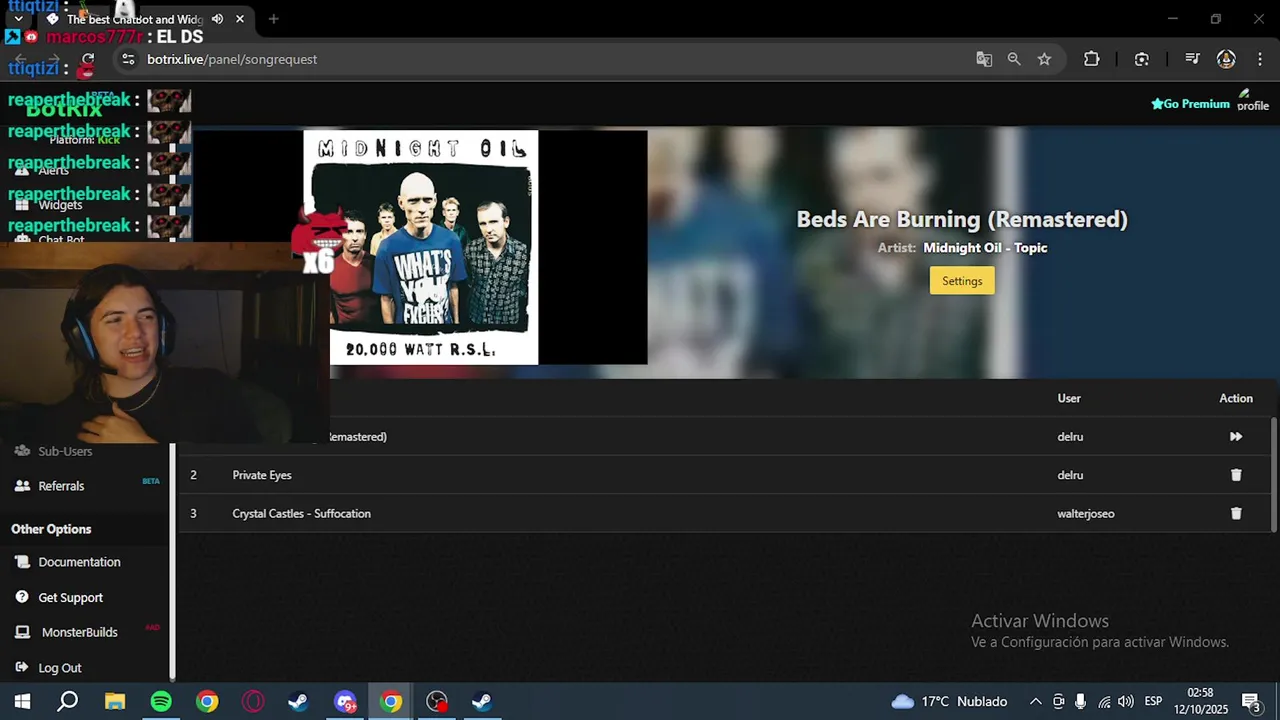Click the zoom magnifier icon in address bar
This screenshot has height=720, width=1280.
[1014, 59]
